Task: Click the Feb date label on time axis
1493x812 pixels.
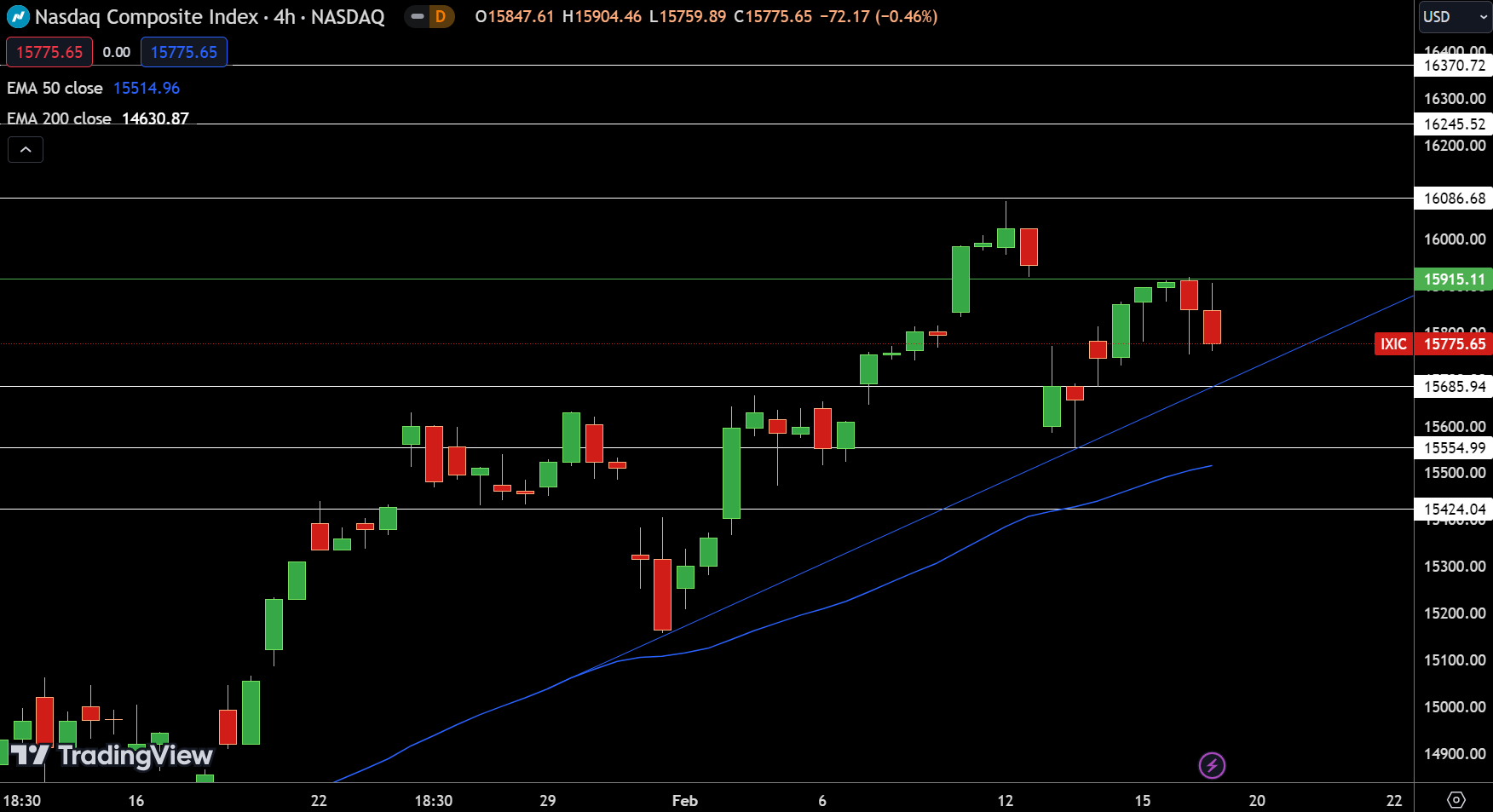Action: tap(685, 800)
